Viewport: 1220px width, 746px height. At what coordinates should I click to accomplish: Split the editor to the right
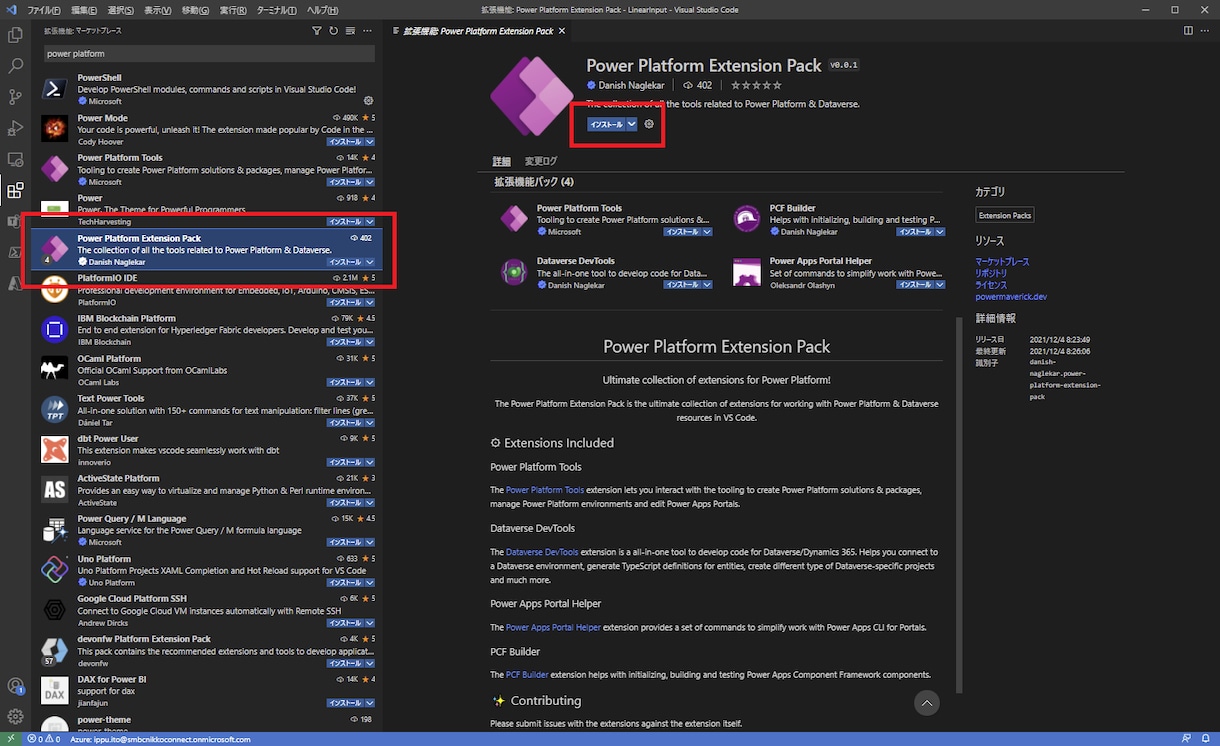click(x=1188, y=31)
